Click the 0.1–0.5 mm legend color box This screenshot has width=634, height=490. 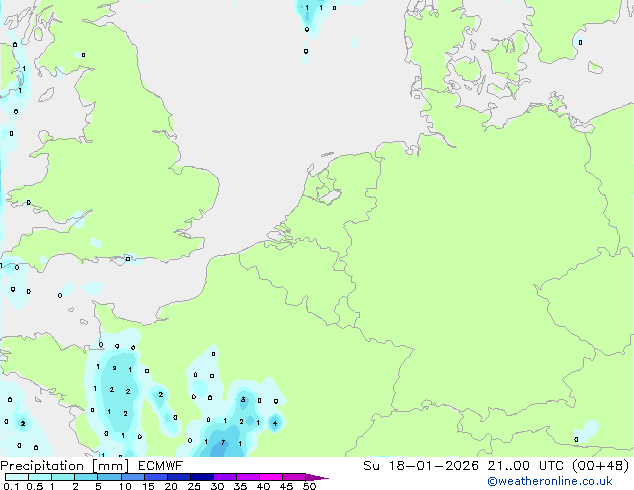pyautogui.click(x=17, y=477)
